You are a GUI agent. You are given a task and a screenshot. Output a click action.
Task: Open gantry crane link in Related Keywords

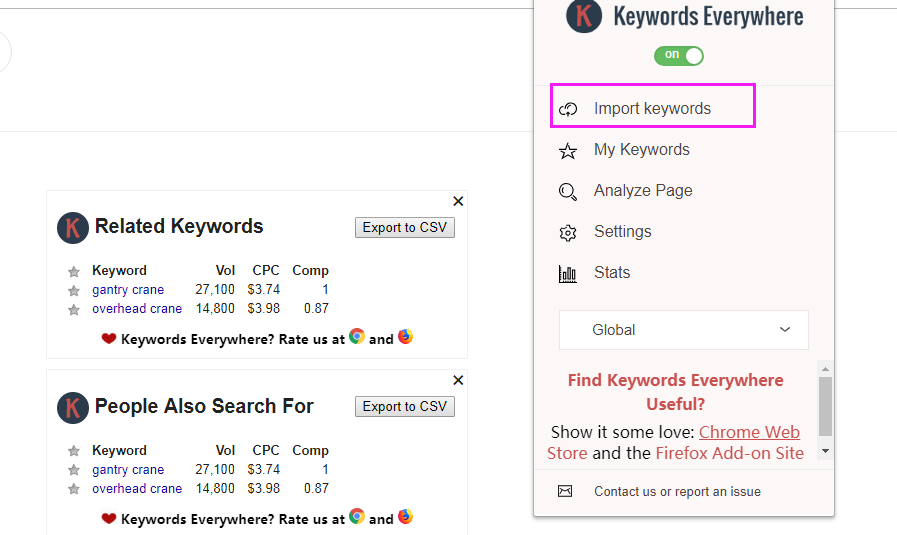tap(128, 290)
